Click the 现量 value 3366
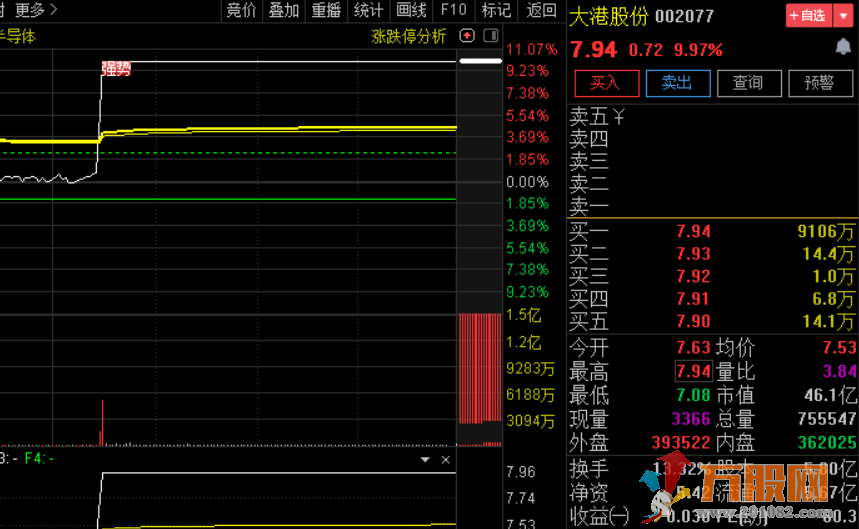 pos(691,419)
